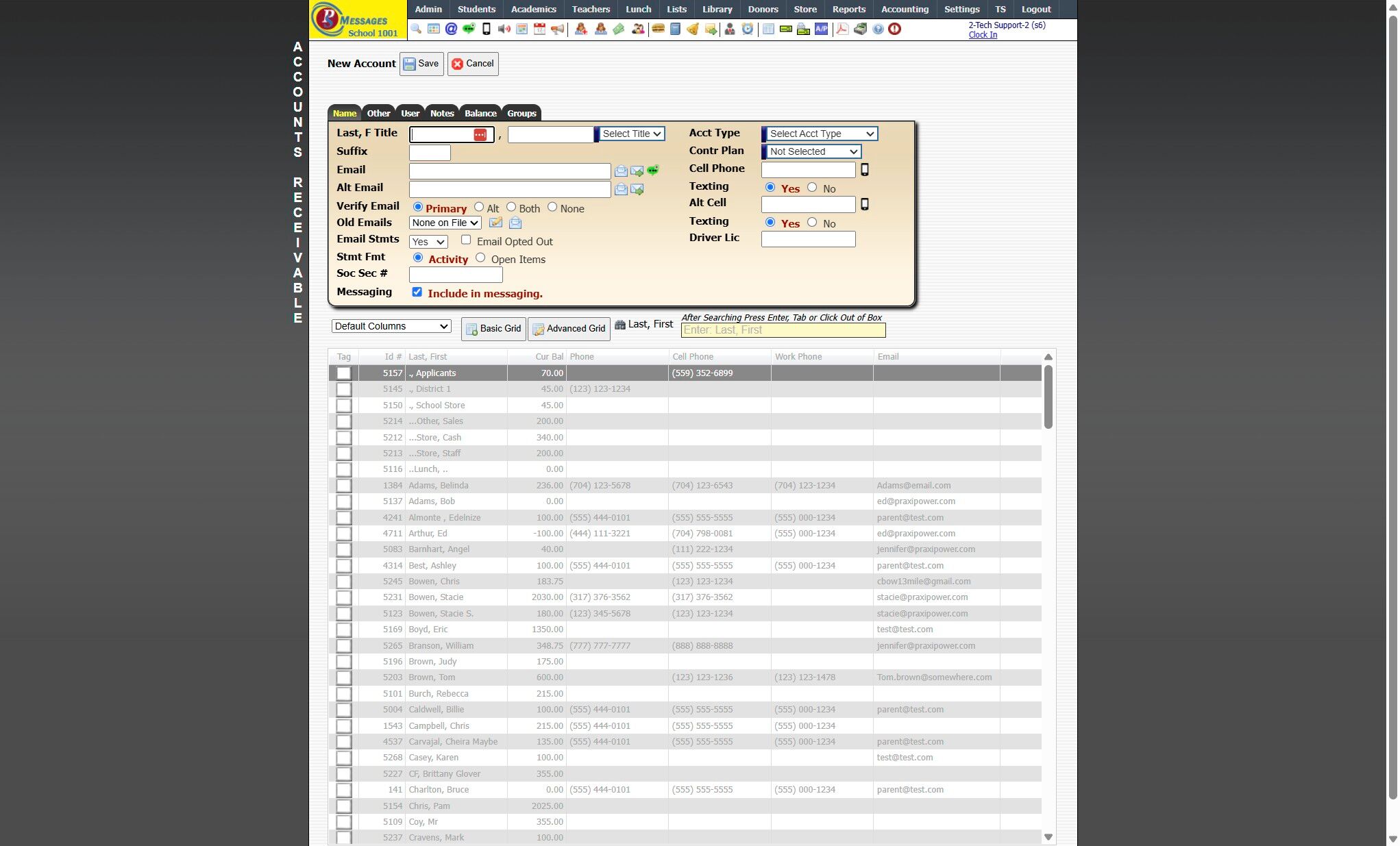1400x846 pixels.
Task: Click the phone icon beside Cell Phone field
Action: pyautogui.click(x=865, y=169)
